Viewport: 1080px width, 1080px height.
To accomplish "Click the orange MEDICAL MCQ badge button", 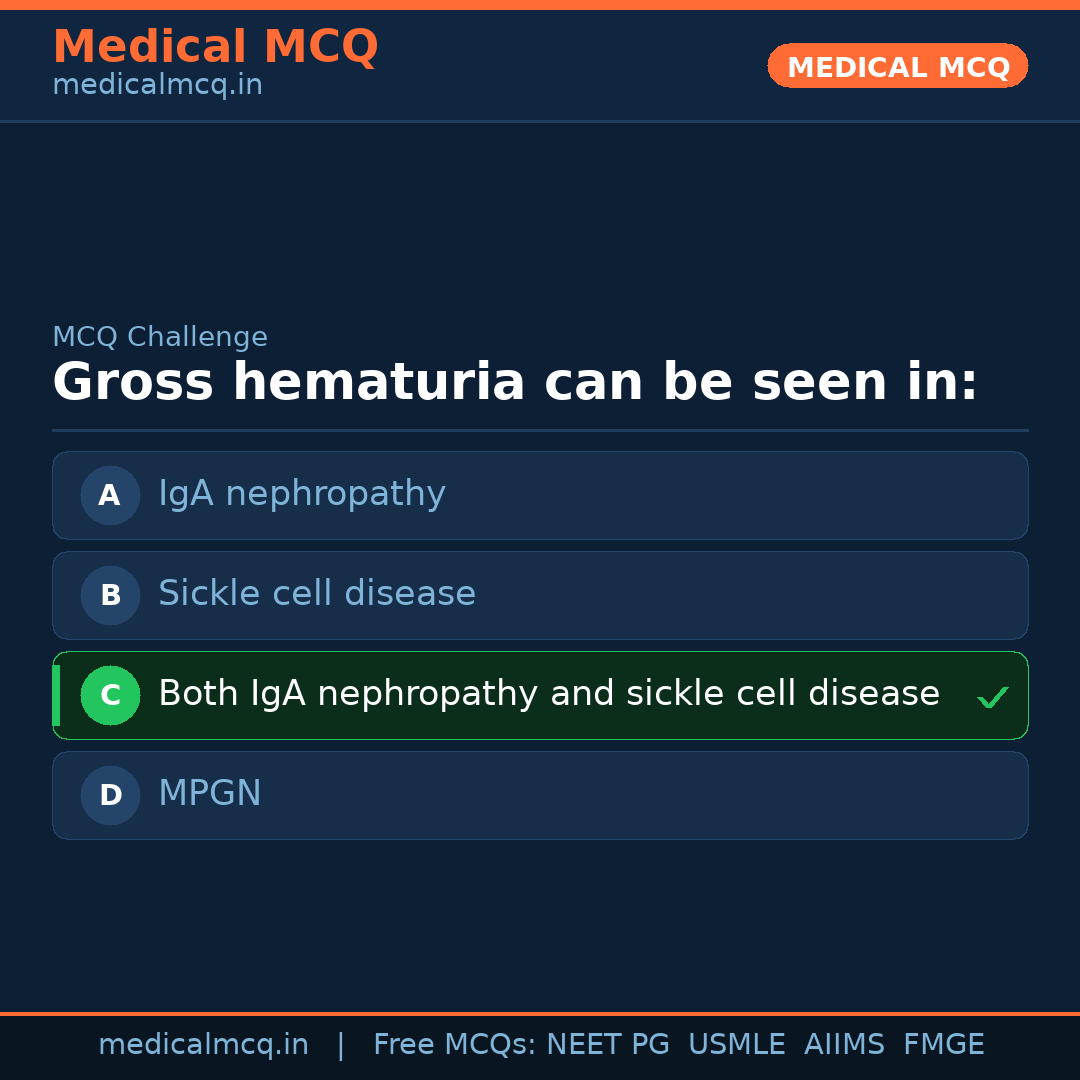I will click(x=897, y=66).
